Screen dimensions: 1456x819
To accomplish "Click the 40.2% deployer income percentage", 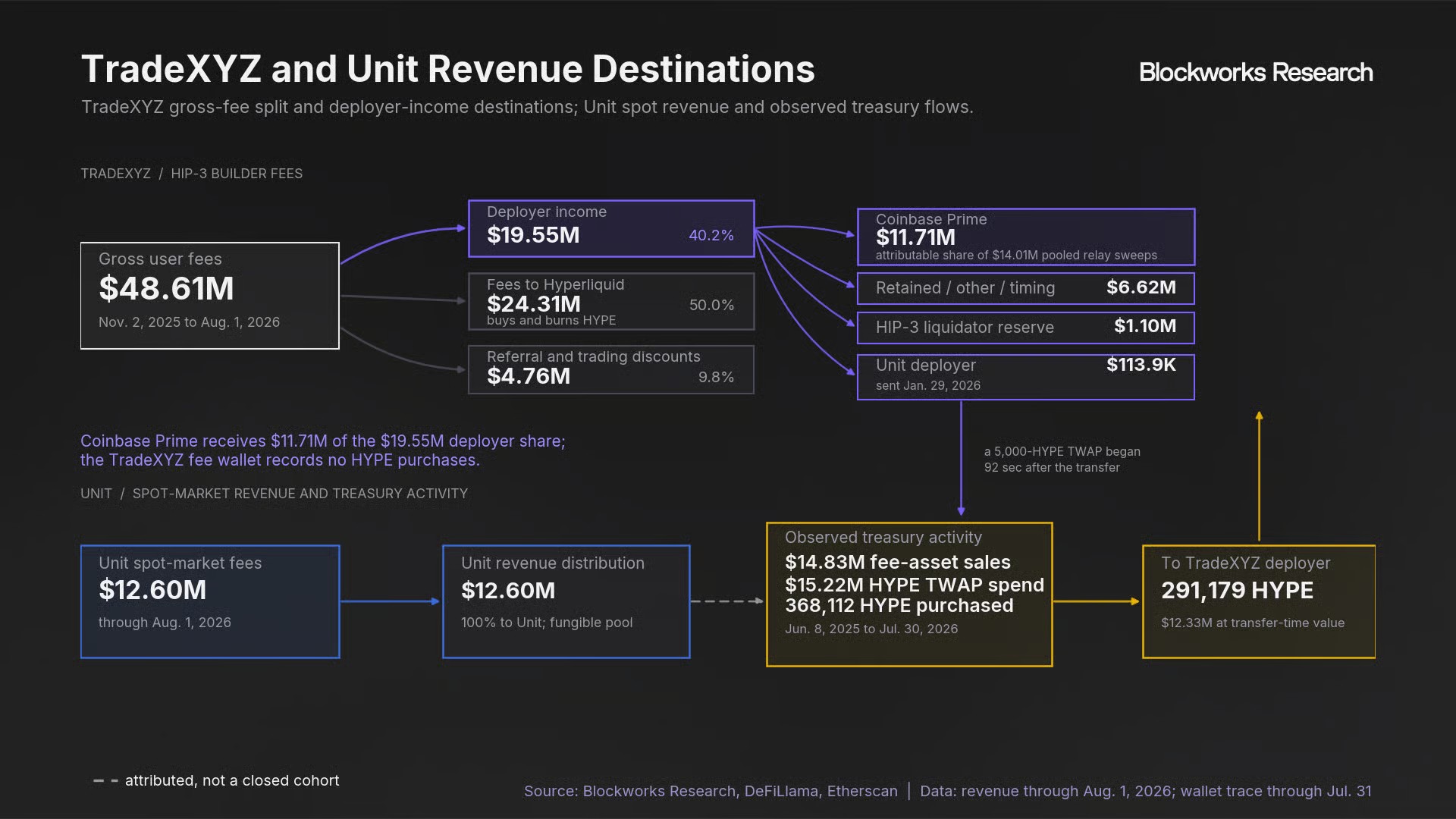I will pos(711,235).
